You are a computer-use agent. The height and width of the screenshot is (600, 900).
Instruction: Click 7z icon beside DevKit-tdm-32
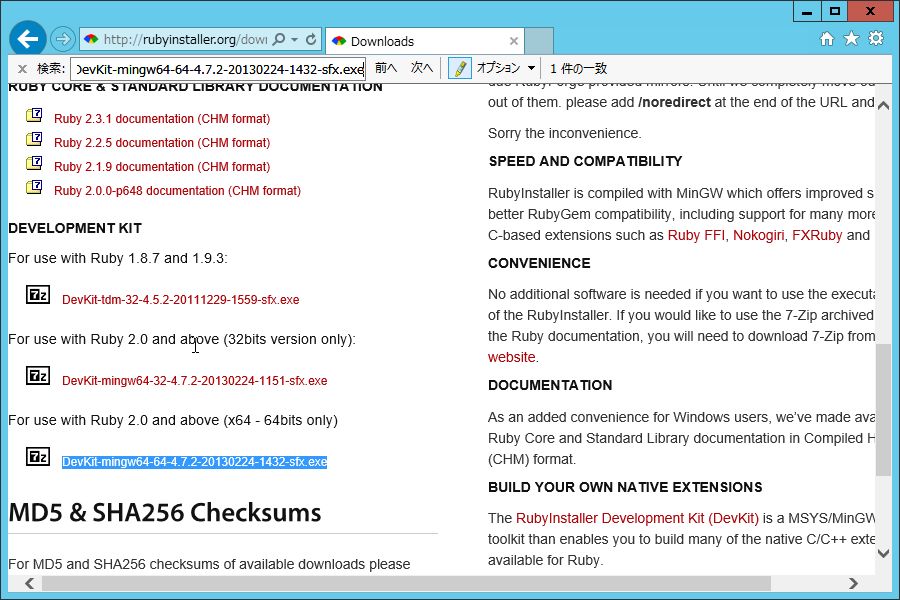(38, 295)
